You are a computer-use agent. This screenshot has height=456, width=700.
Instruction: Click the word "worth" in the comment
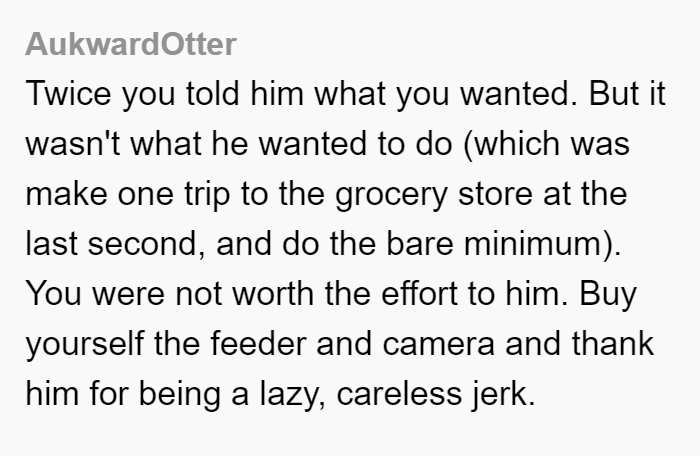click(273, 293)
